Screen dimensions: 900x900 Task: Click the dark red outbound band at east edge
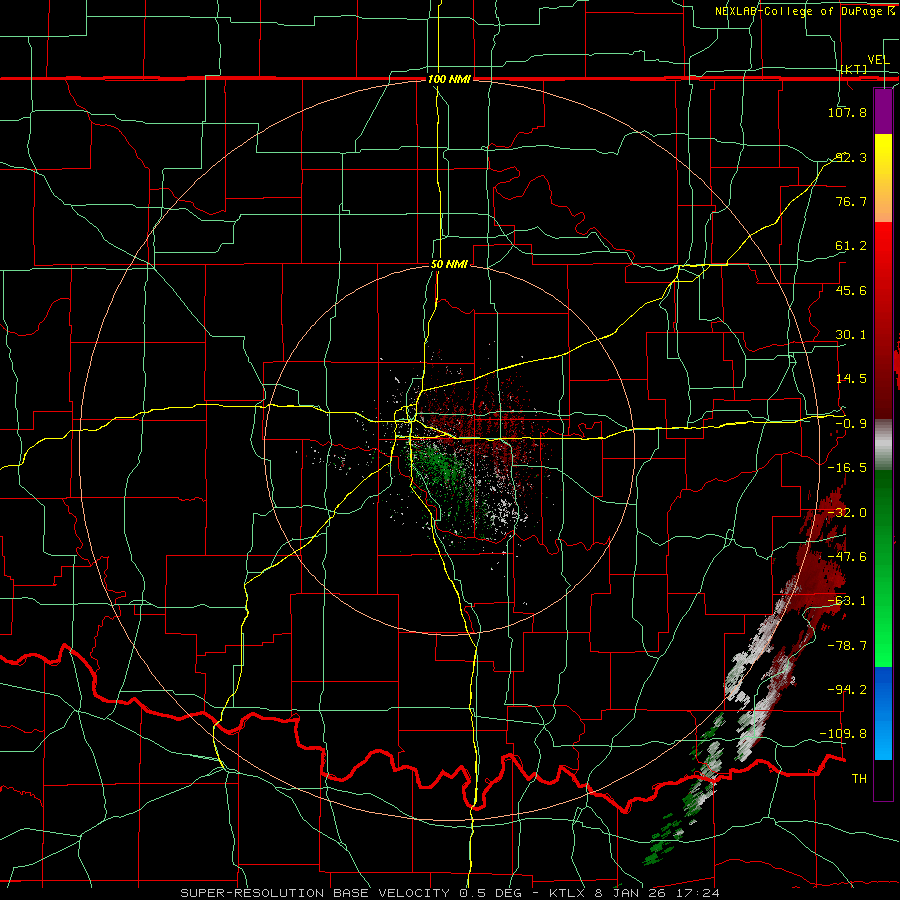pyautogui.click(x=820, y=568)
